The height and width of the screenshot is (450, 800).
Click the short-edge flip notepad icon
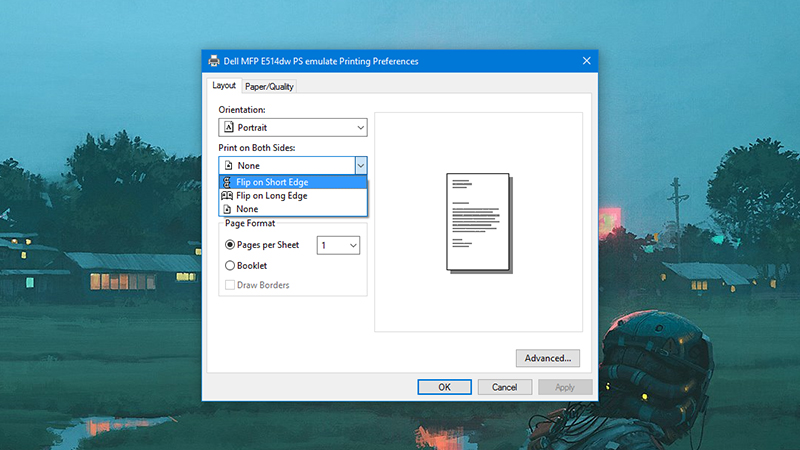[227, 182]
